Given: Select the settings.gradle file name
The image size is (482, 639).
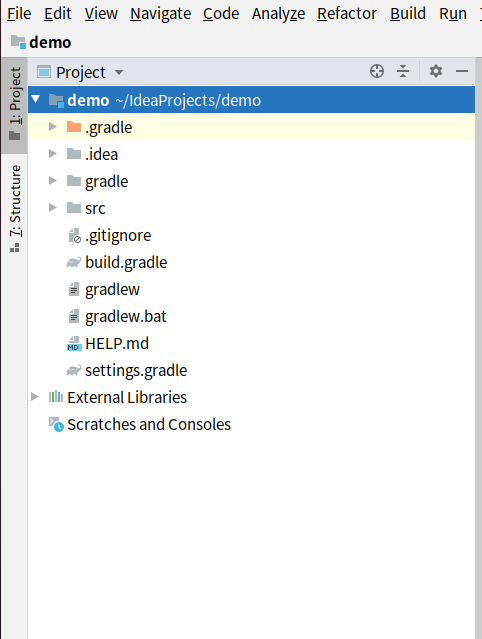Looking at the screenshot, I should click(136, 370).
